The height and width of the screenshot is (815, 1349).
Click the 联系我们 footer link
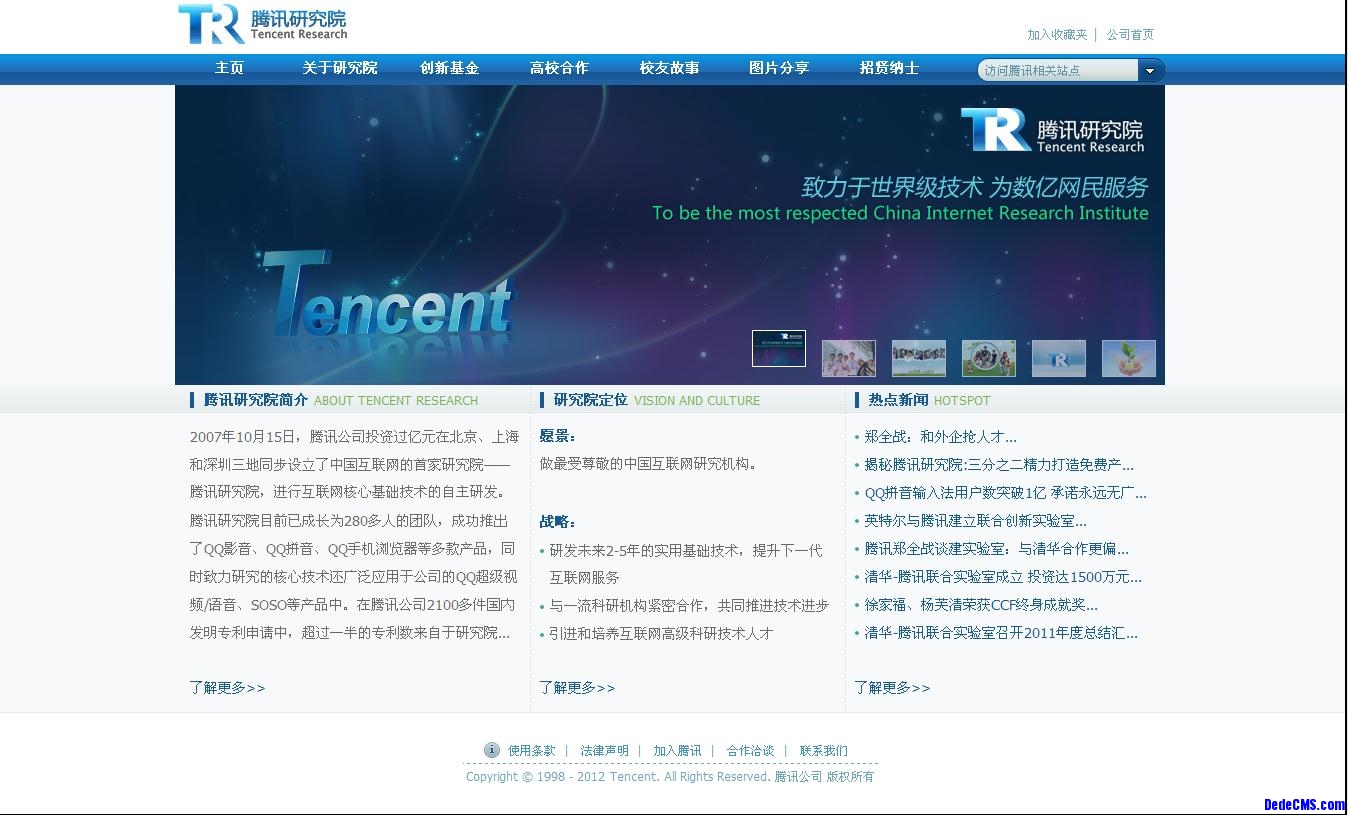pyautogui.click(x=823, y=751)
